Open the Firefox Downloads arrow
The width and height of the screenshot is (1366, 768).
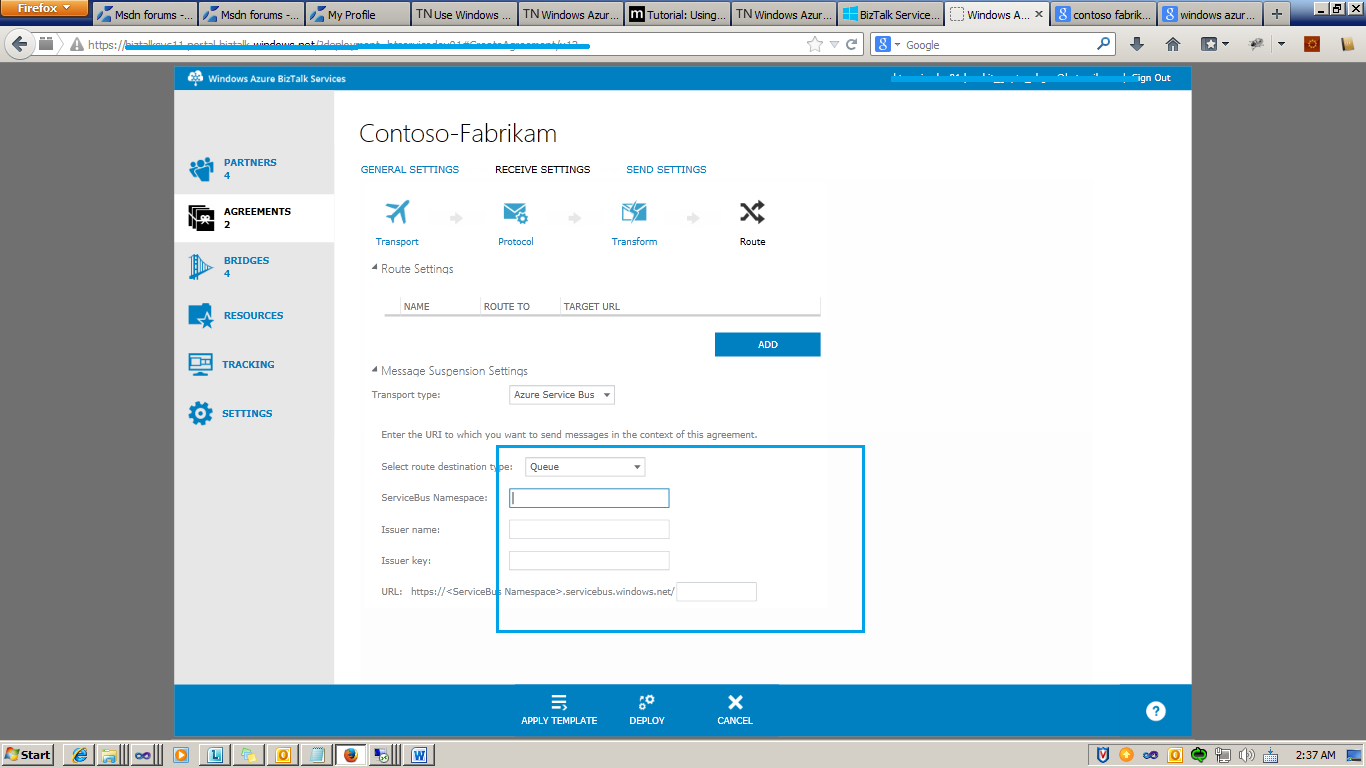[1137, 44]
